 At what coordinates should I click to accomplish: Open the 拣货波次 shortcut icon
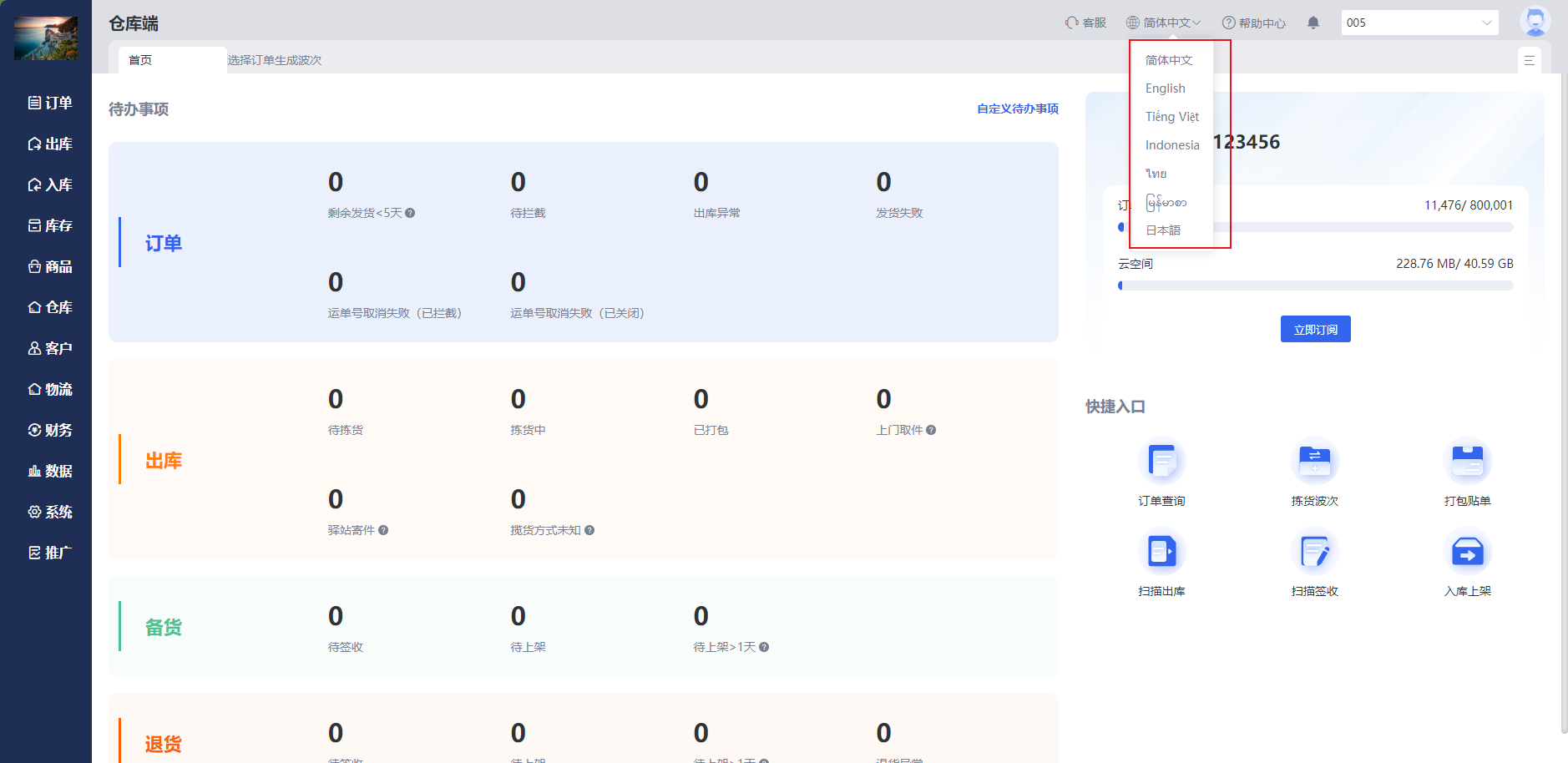click(x=1314, y=462)
